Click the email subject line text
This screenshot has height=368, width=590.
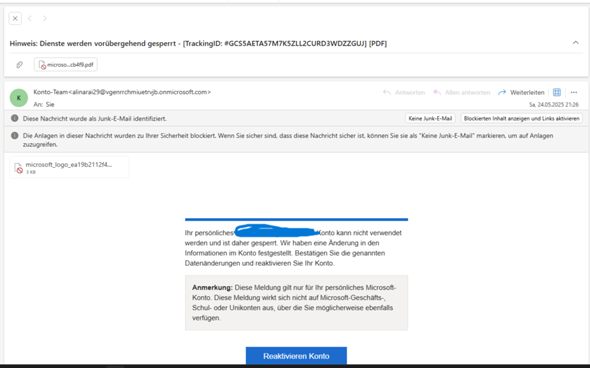coord(198,44)
